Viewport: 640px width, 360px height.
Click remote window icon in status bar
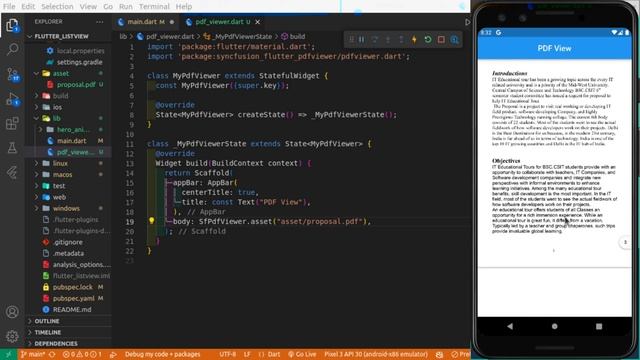click(8, 354)
